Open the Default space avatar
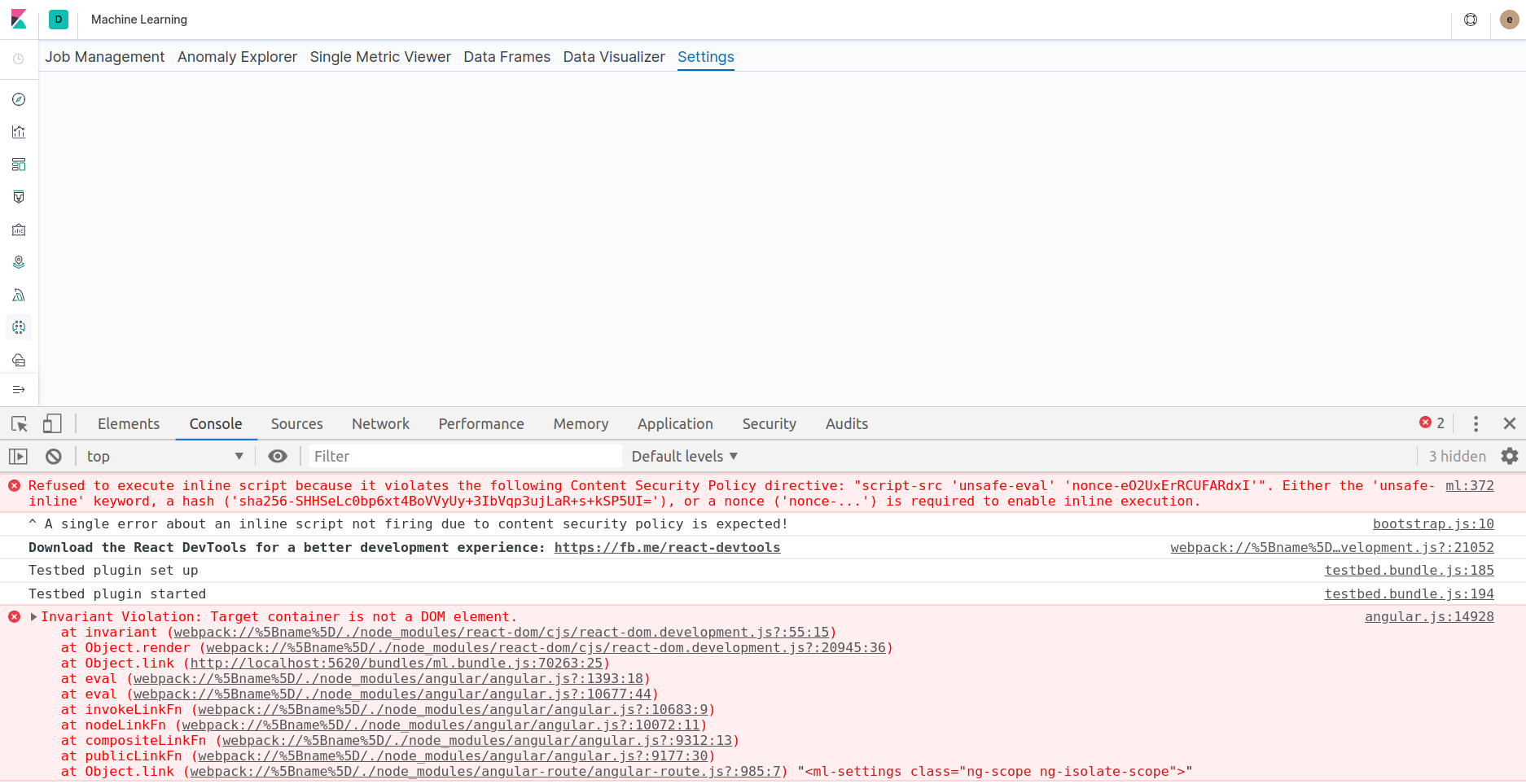 [x=59, y=20]
